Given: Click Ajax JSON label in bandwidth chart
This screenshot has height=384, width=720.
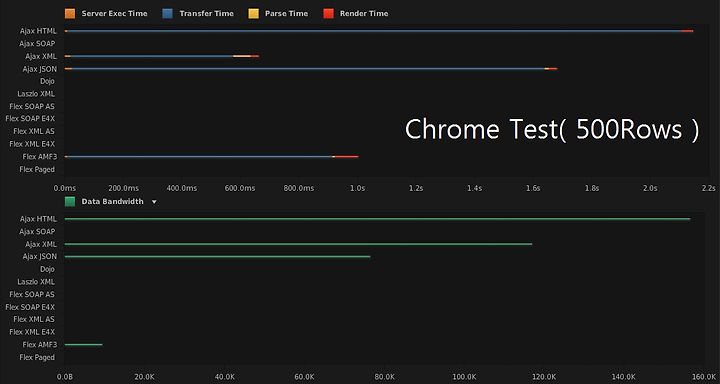Looking at the screenshot, I should click(x=39, y=257).
